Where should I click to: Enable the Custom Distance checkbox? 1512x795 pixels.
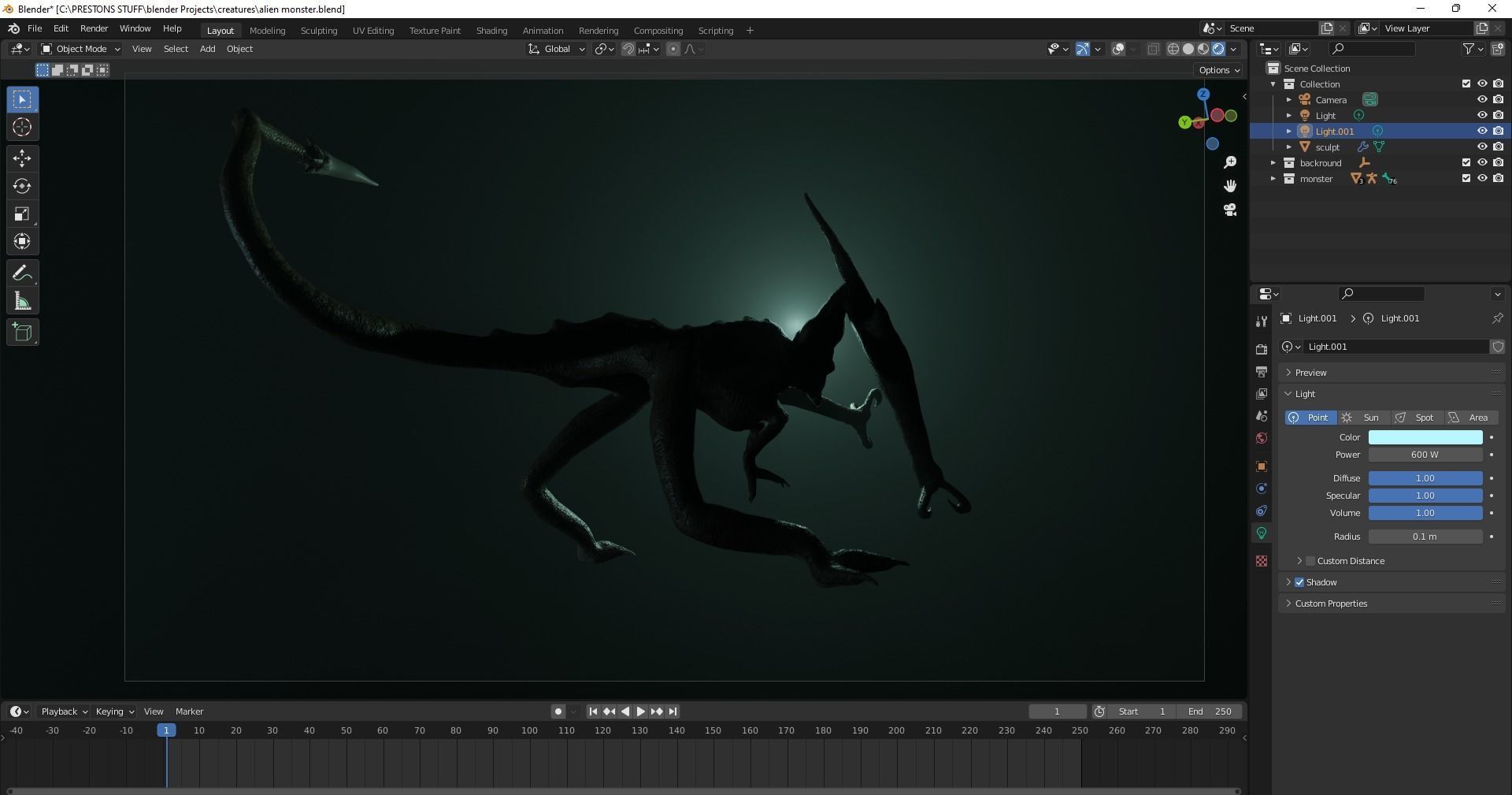click(x=1310, y=561)
